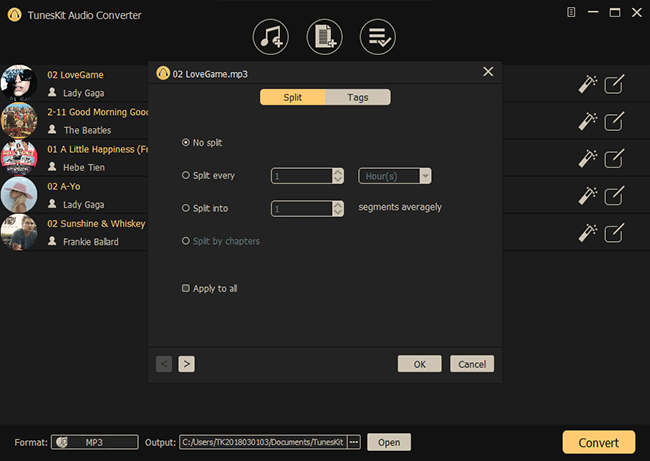This screenshot has height=461, width=650.
Task: Select the 02 Sunshine & Whiskey title
Action: [96, 224]
